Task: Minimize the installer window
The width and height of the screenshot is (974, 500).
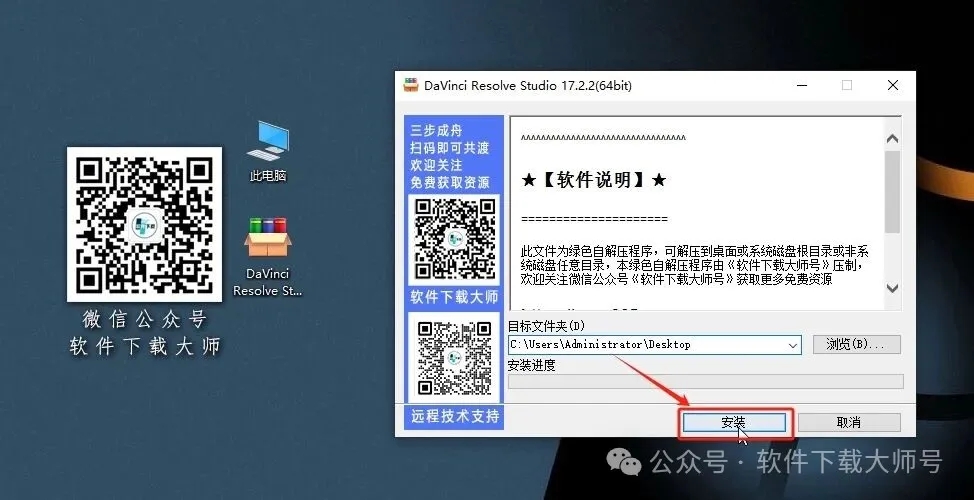Action: [x=802, y=85]
